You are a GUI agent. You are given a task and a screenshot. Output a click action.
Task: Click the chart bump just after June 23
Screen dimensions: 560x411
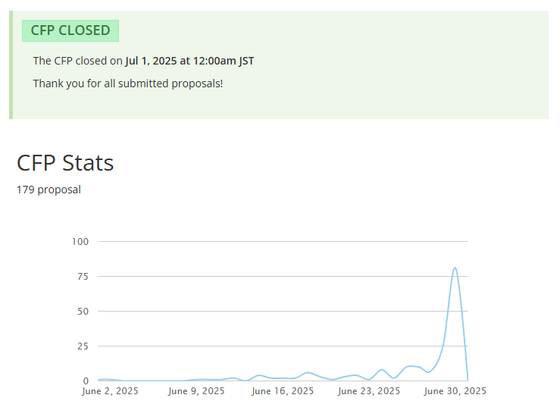click(382, 370)
